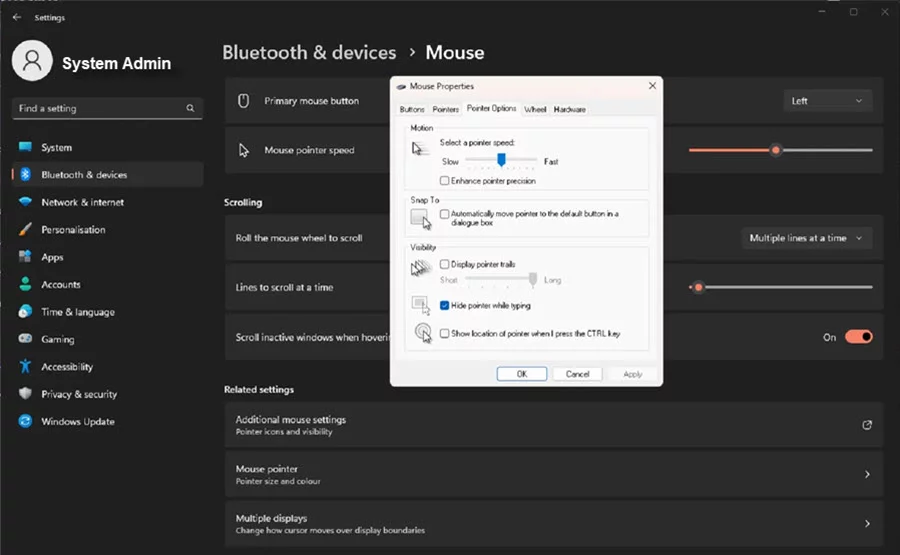The width and height of the screenshot is (900, 555).
Task: Enable Enhance pointer precision checkbox
Action: tap(444, 181)
